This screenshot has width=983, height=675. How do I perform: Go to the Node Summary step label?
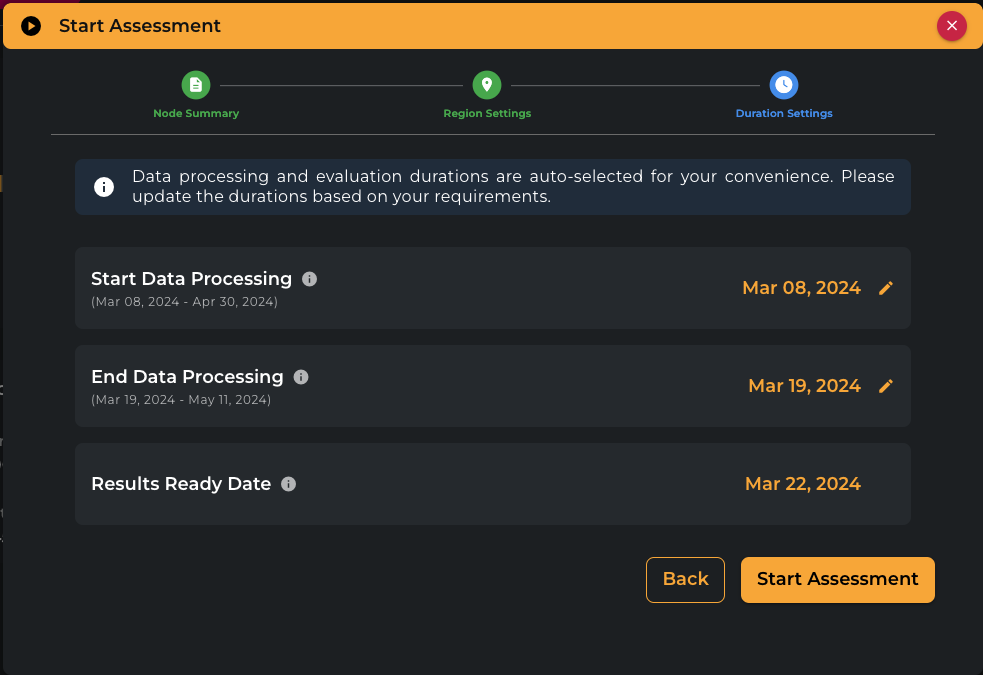196,113
